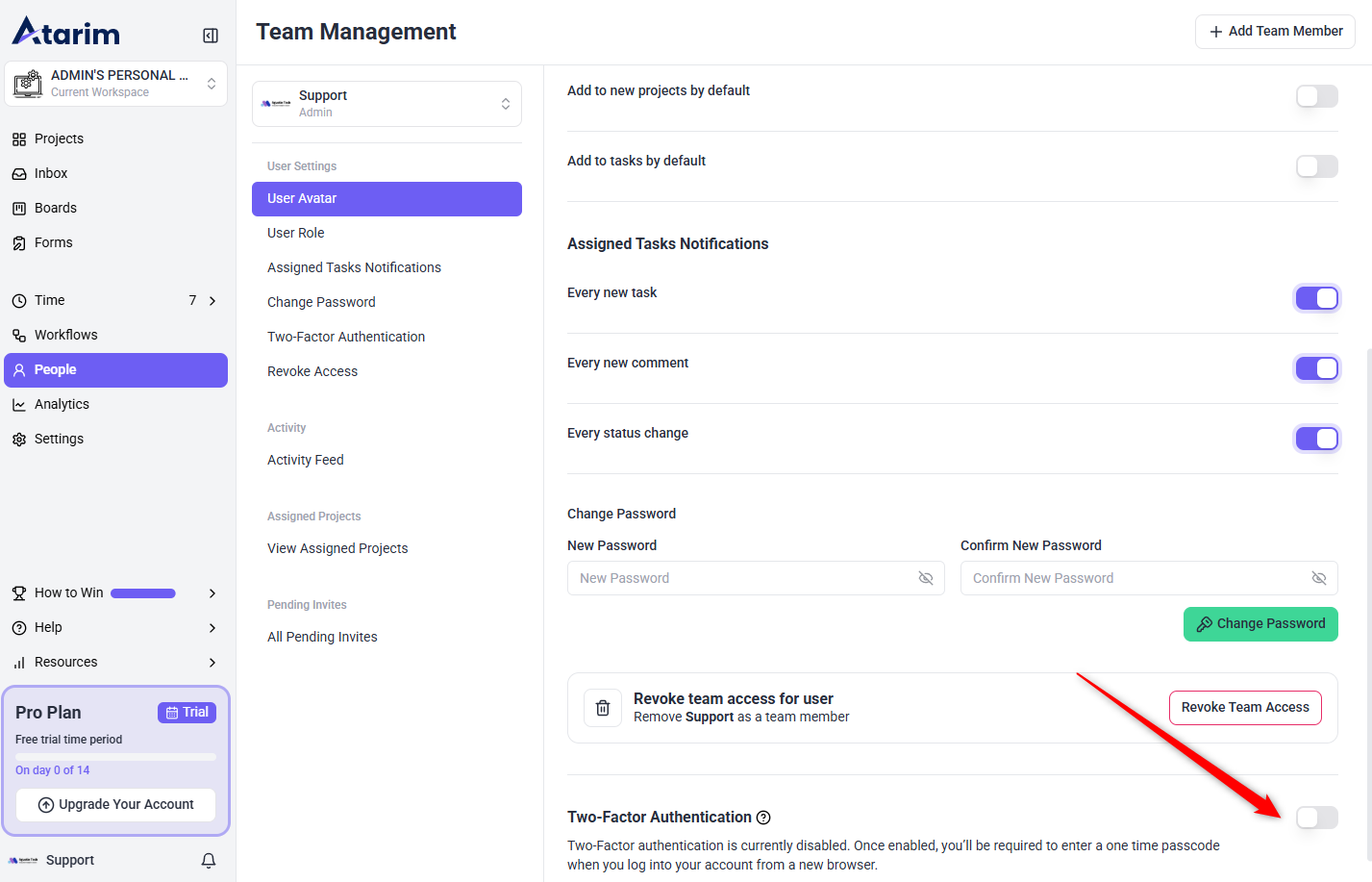Open the Admin's Personal workspace switcher
1372x882 pixels.
coord(115,84)
